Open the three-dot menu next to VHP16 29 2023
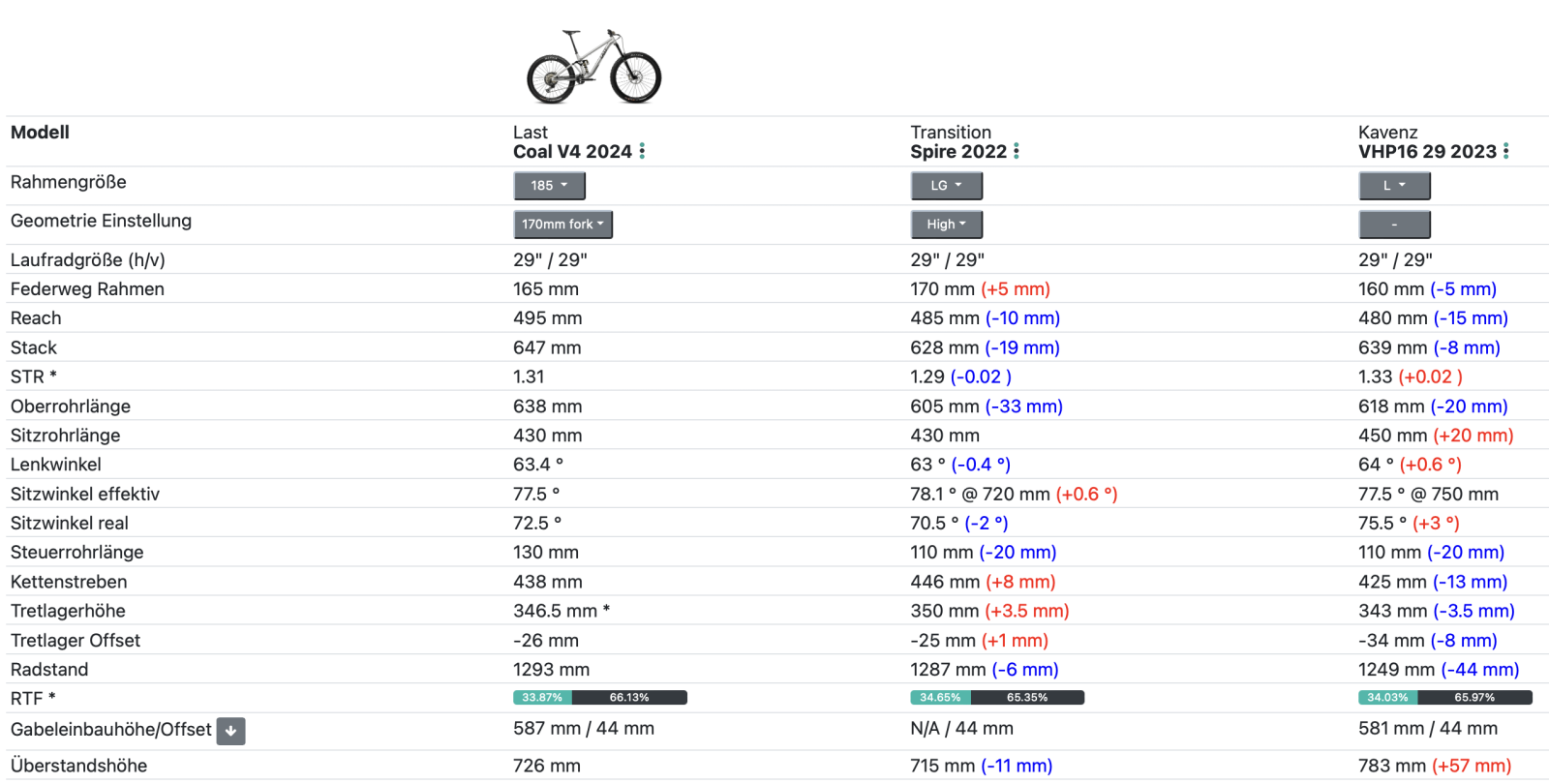Viewport: 1549px width, 784px height. click(x=1506, y=152)
